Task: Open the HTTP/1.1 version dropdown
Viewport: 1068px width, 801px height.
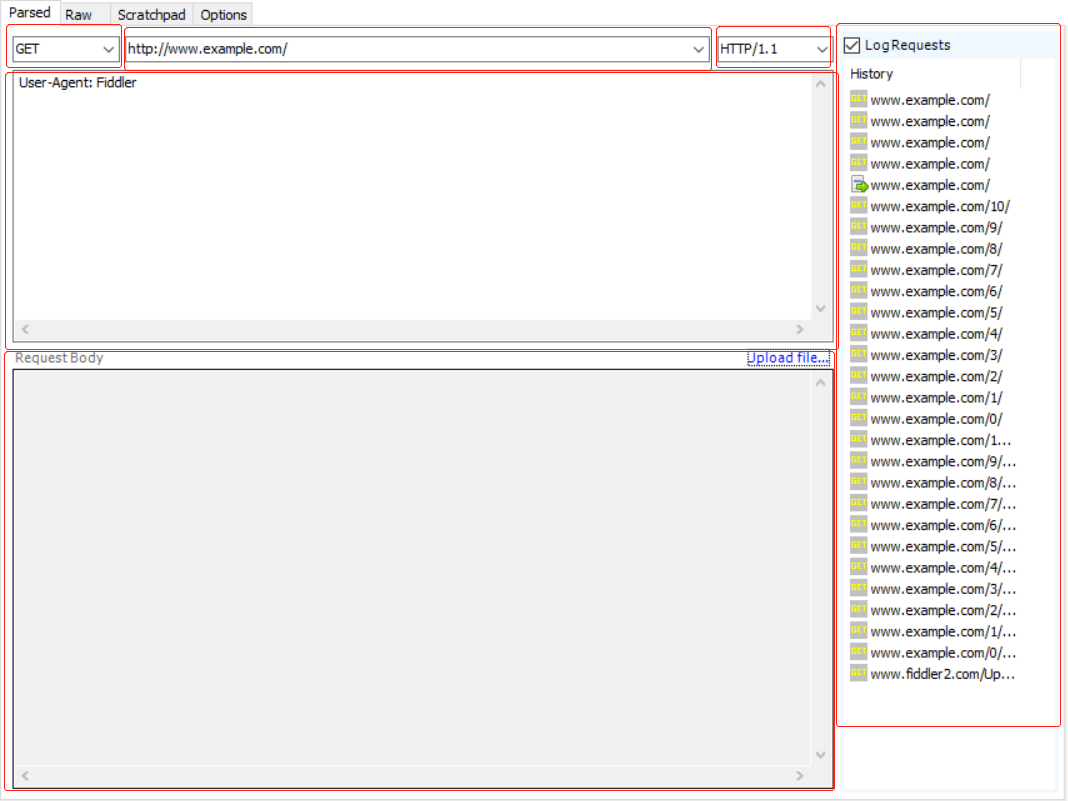Action: click(822, 49)
